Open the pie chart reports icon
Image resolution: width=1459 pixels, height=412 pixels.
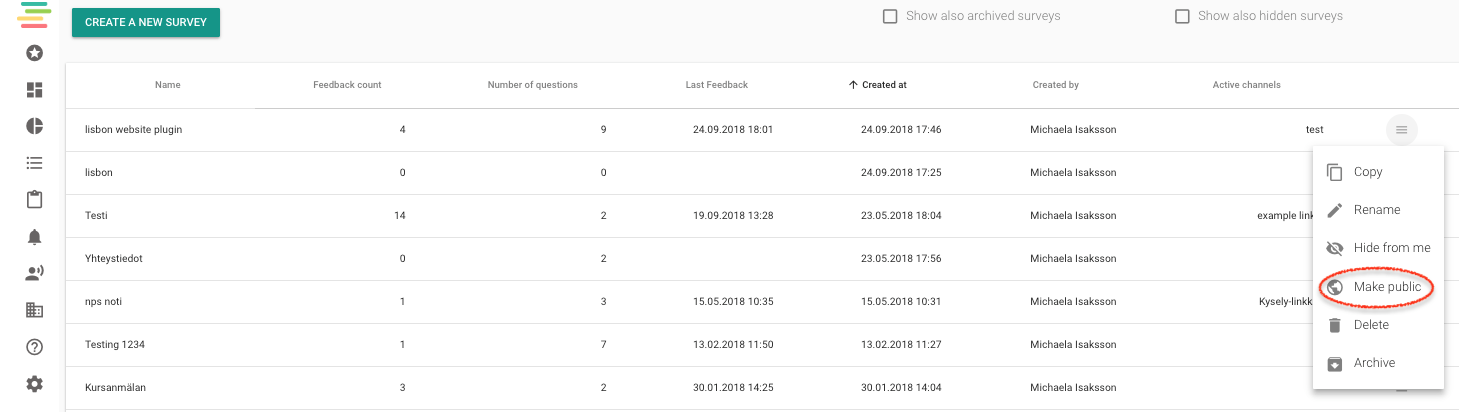(34, 126)
